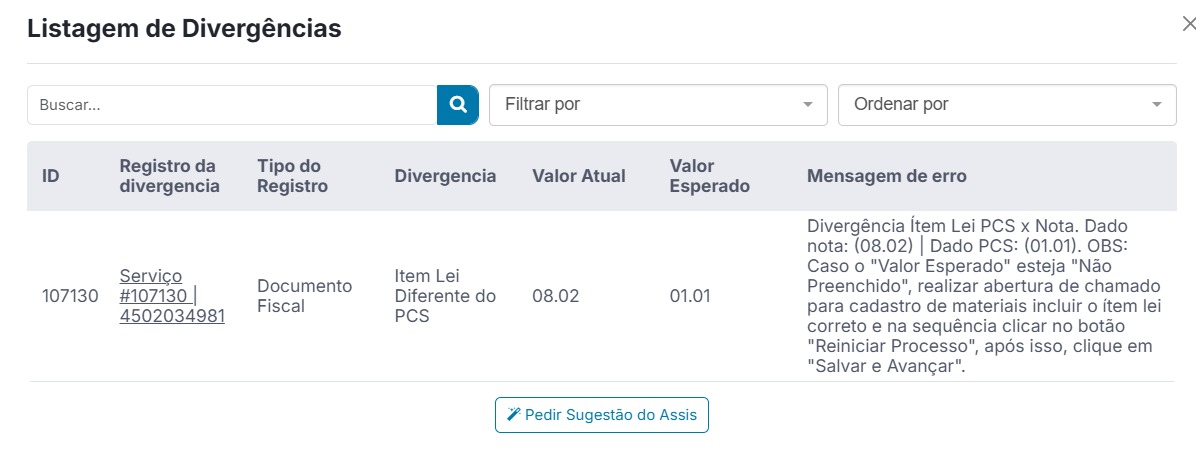Click the ID column header
This screenshot has height=461, width=1196.
tap(51, 176)
